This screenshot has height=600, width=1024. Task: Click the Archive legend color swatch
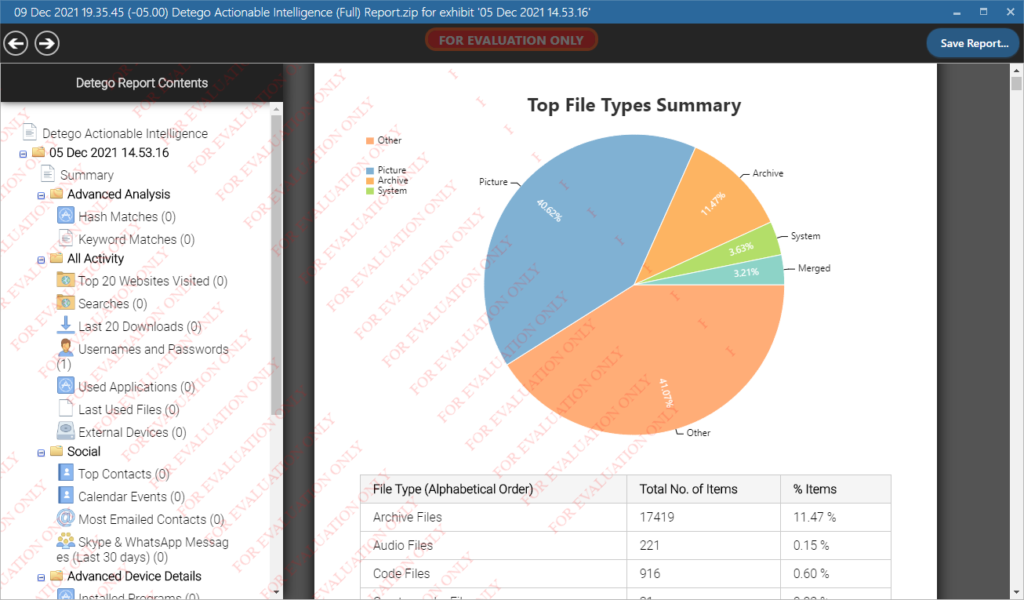pos(370,181)
